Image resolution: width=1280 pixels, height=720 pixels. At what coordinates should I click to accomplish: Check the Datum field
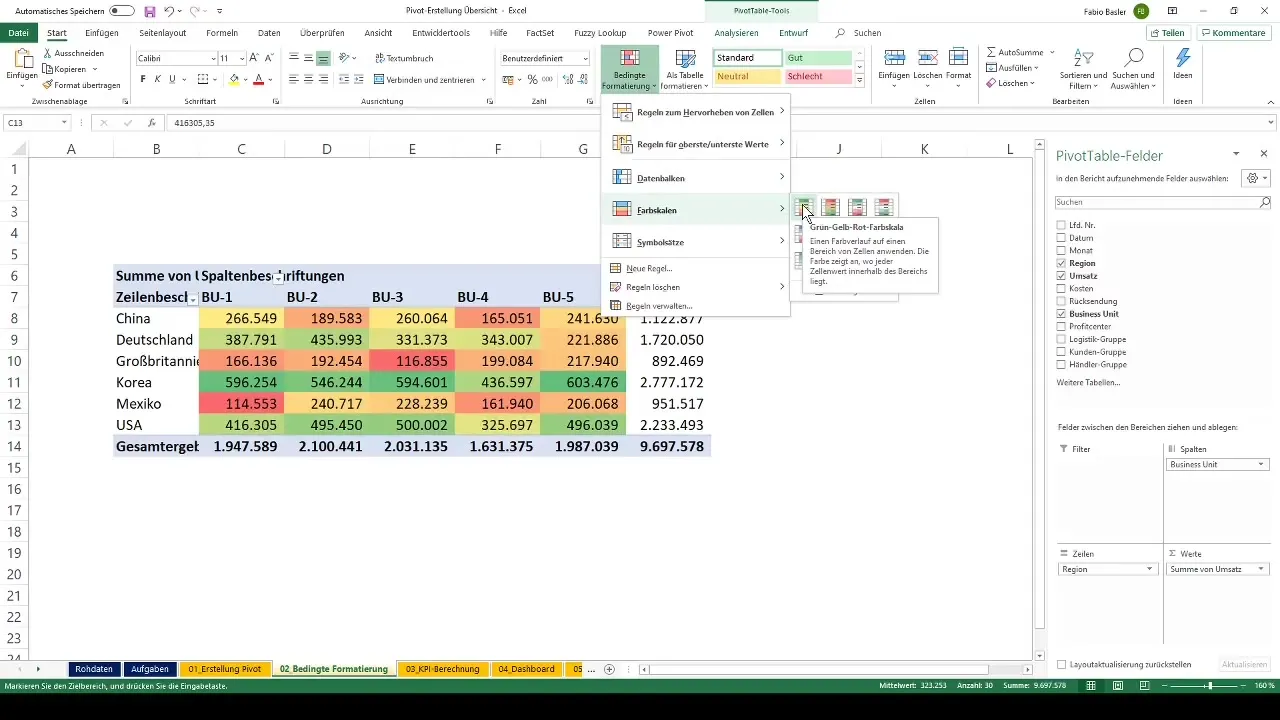tap(1062, 238)
